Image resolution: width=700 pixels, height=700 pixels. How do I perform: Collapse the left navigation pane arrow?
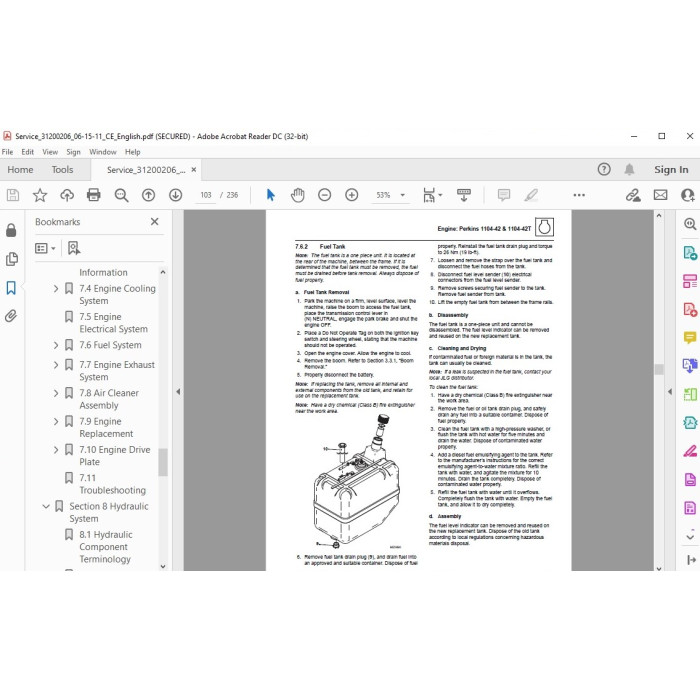point(178,392)
